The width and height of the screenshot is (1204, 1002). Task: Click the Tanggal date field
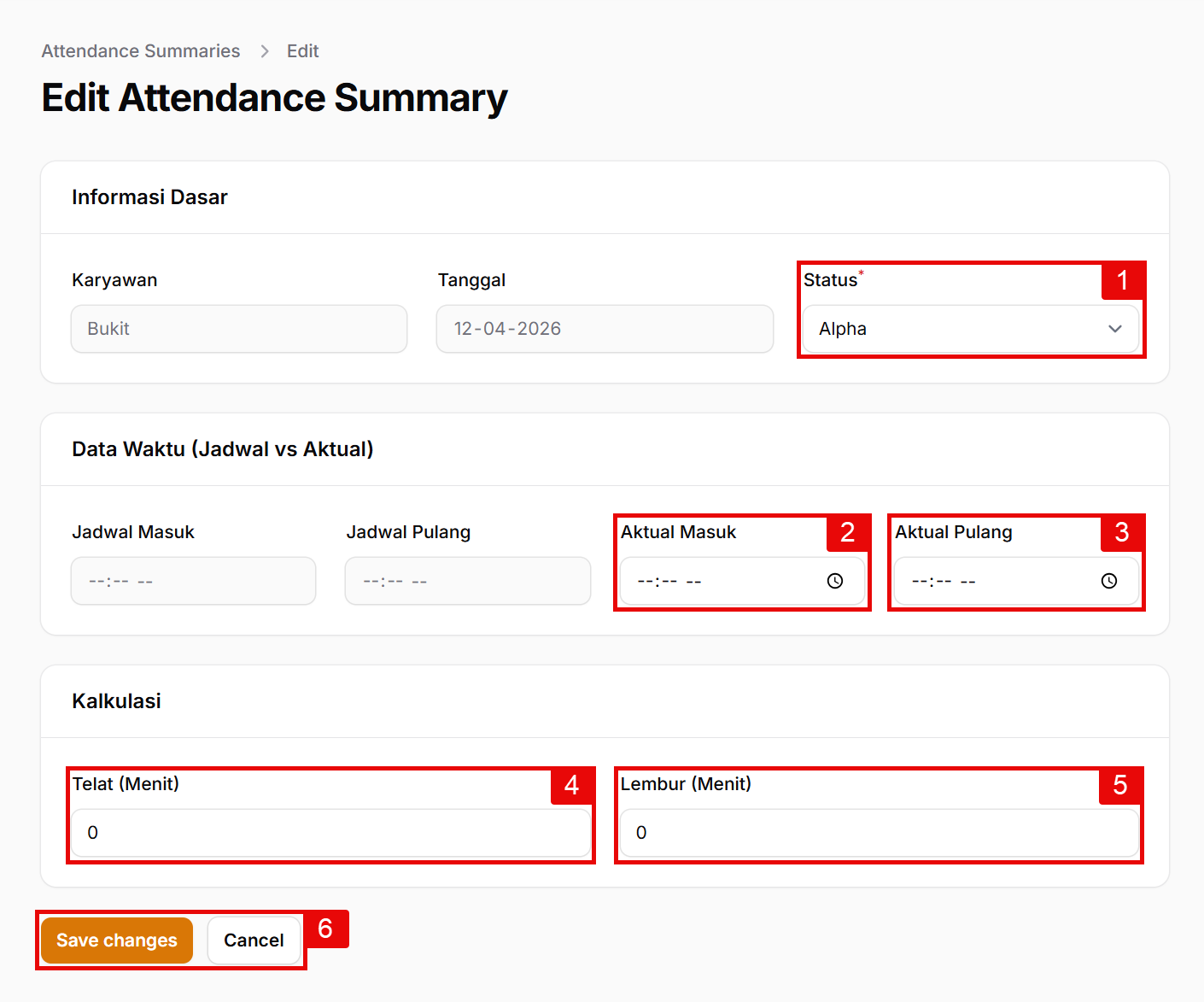[605, 329]
